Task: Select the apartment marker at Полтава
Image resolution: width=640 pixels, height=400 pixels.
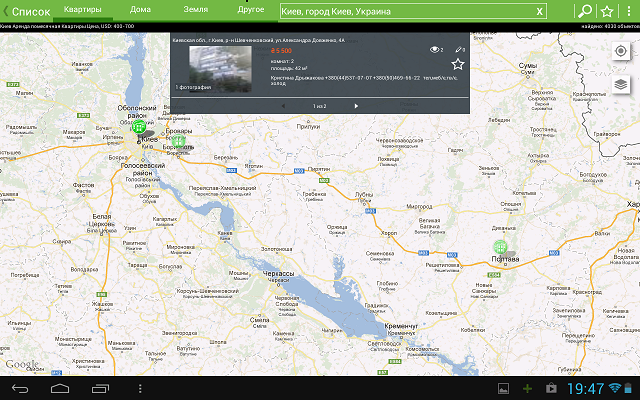Action: [500, 247]
